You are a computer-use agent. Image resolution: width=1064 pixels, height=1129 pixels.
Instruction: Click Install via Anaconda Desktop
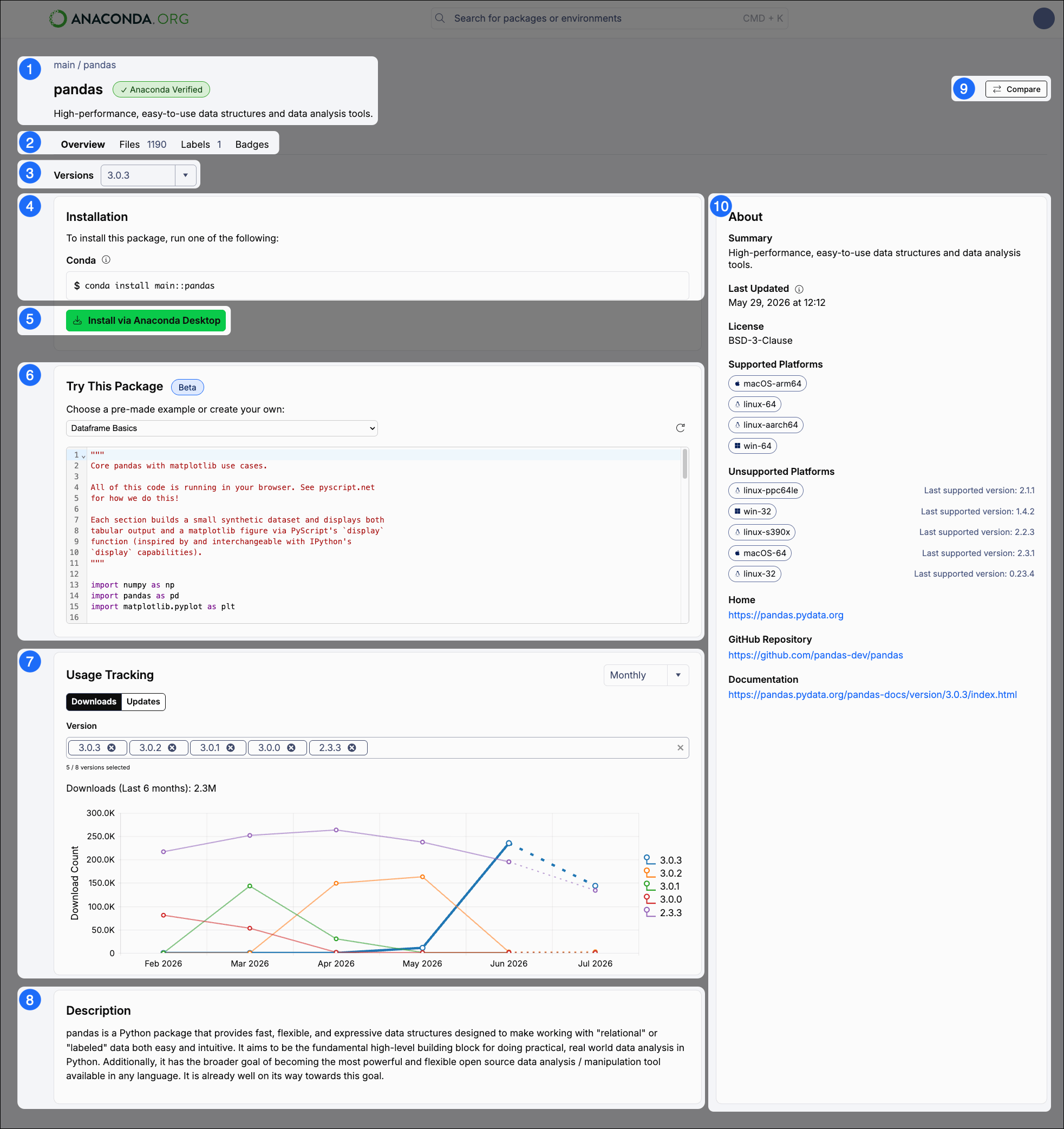point(146,321)
